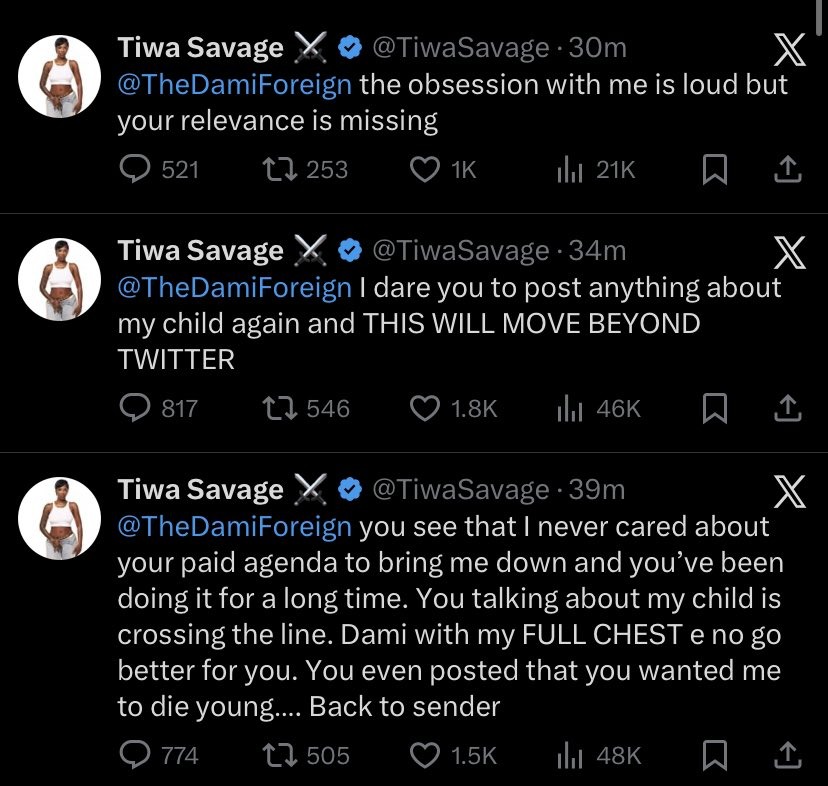View analytics showing 21K views

pyautogui.click(x=570, y=171)
